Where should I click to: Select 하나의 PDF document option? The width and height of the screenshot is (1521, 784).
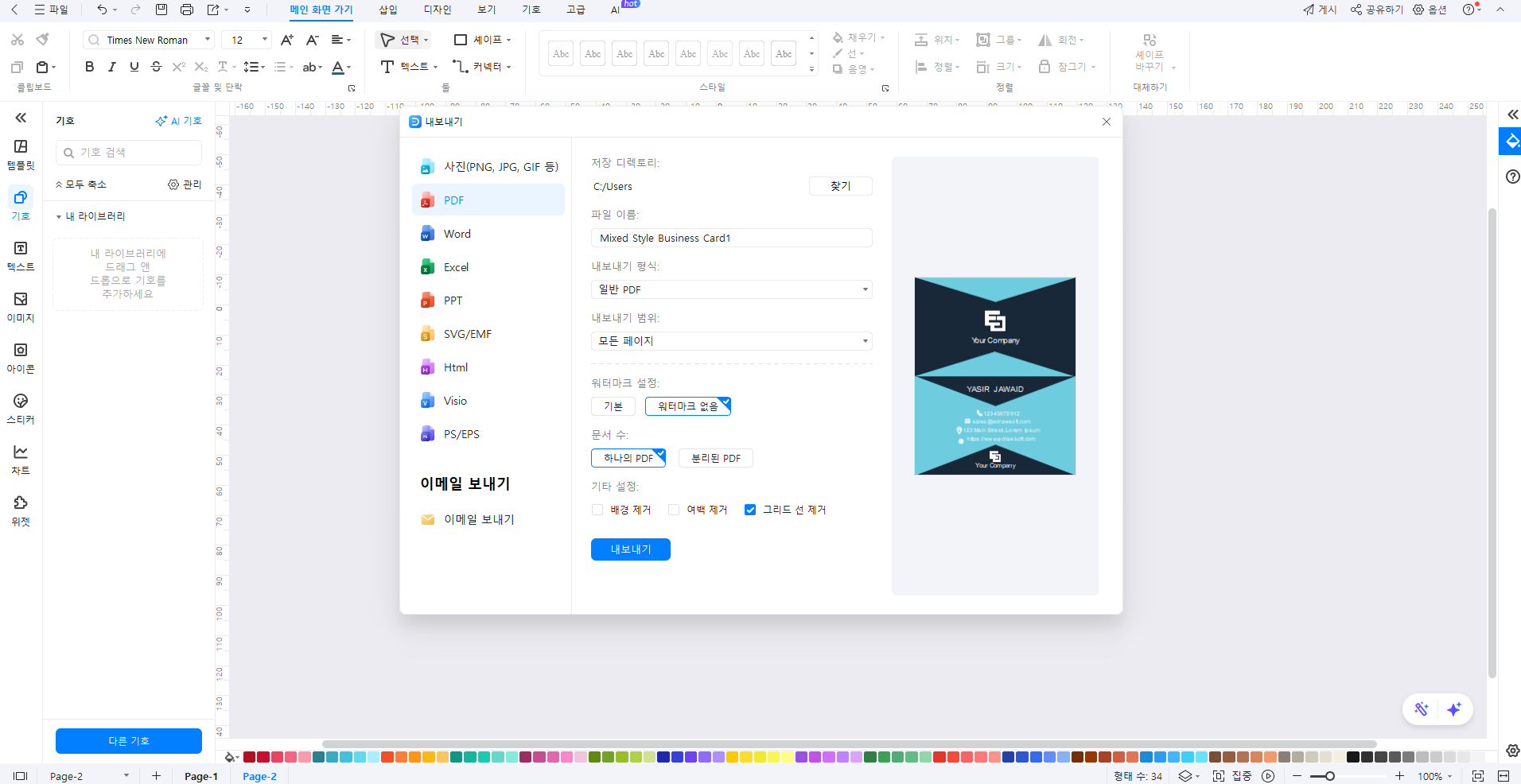pos(628,458)
